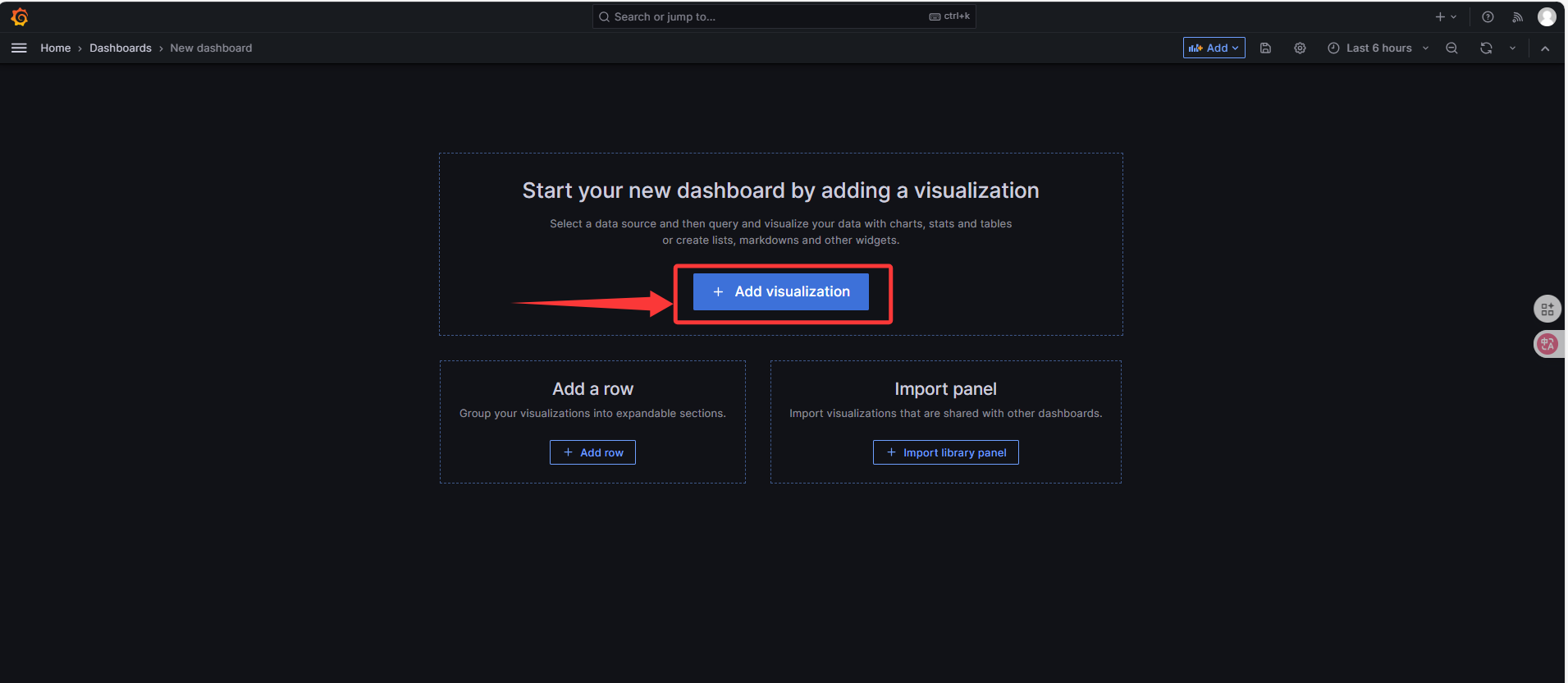Open dashboard settings gear icon
Image resolution: width=1568 pixels, height=683 pixels.
pos(1300,48)
